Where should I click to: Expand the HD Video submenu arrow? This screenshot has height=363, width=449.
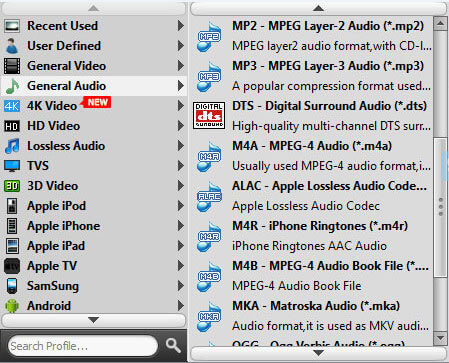click(180, 126)
